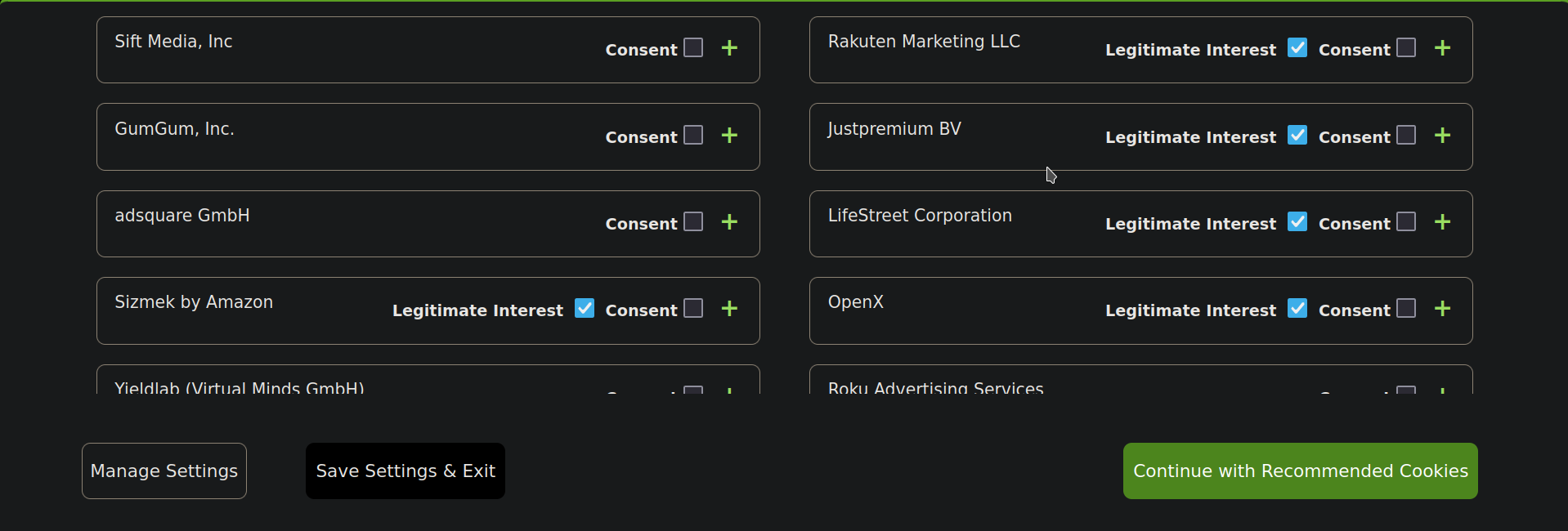
Task: Expand Justpremium BV plus icon
Action: point(1442,136)
